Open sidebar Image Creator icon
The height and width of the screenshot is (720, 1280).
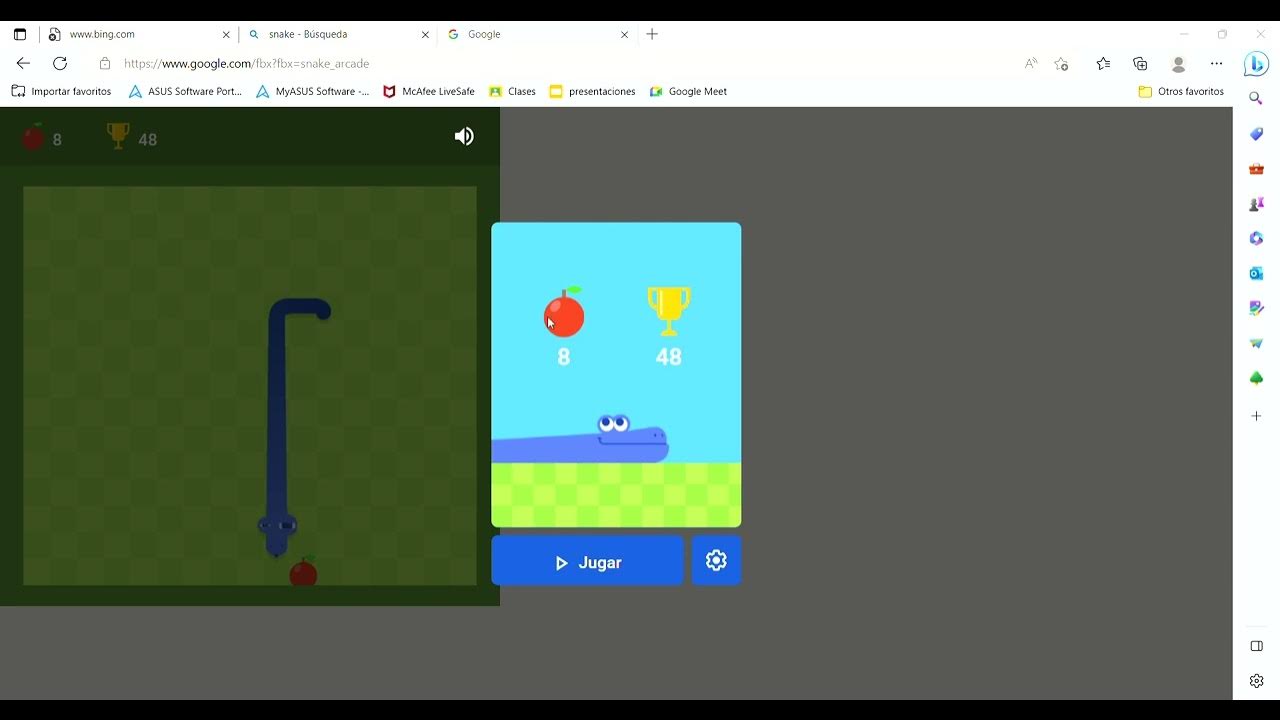[x=1256, y=308]
